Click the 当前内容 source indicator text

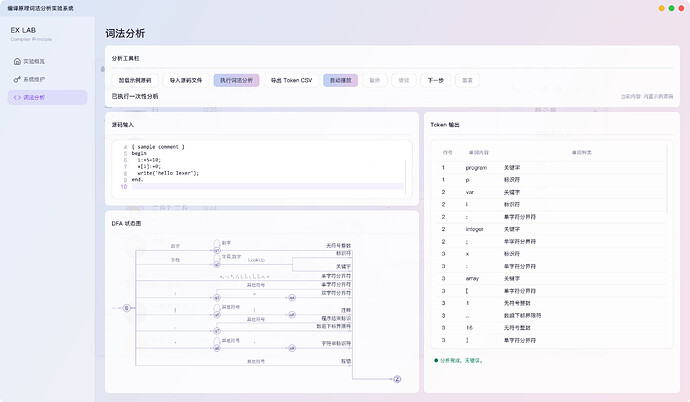(x=647, y=96)
